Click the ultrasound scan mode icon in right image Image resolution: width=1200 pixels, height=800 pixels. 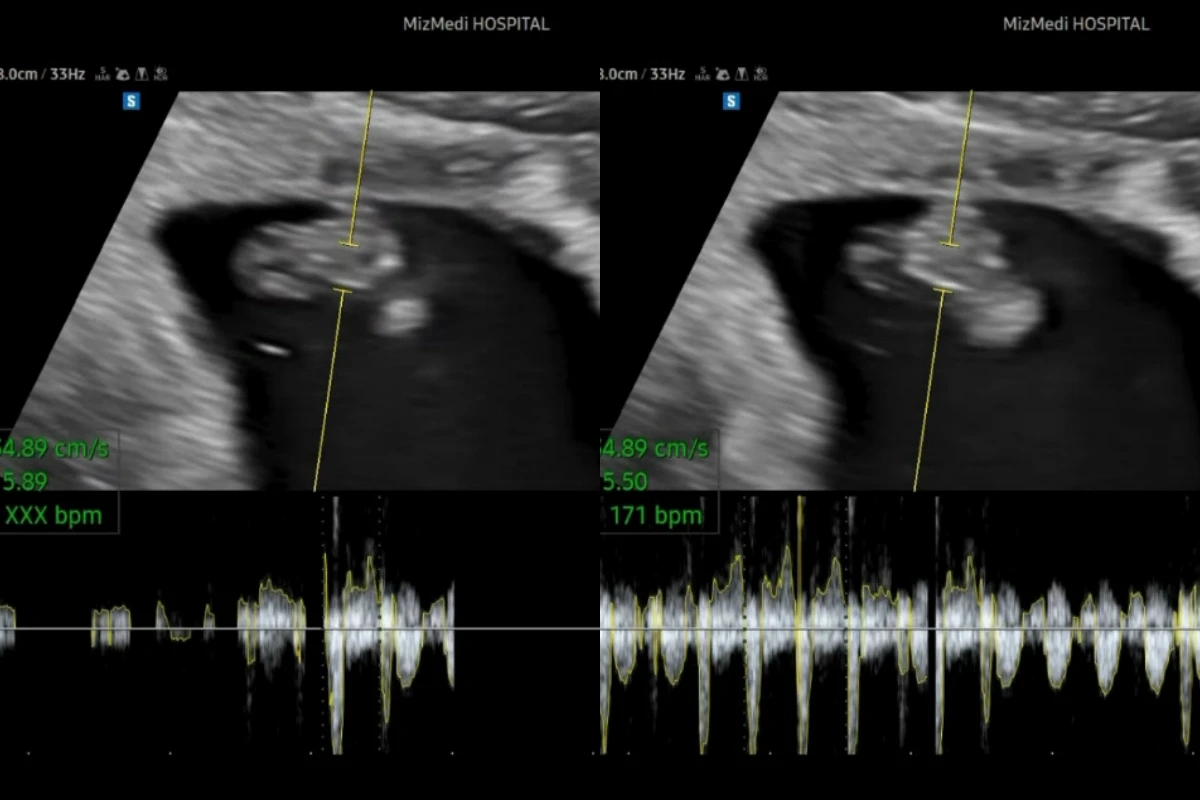tap(722, 74)
